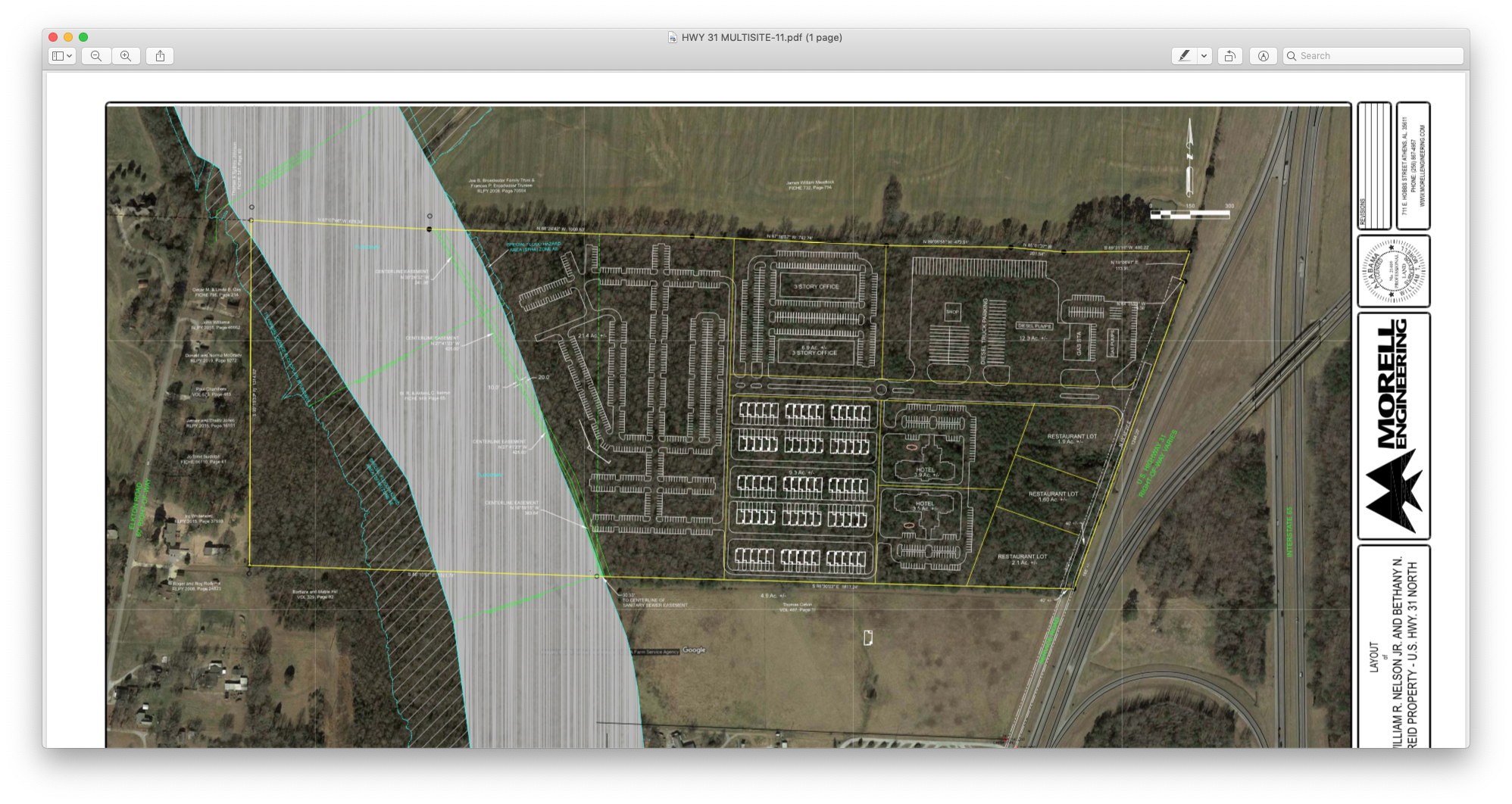Viewport: 1512px width, 804px height.
Task: Click the Morell Engineering logo
Action: [1393, 425]
